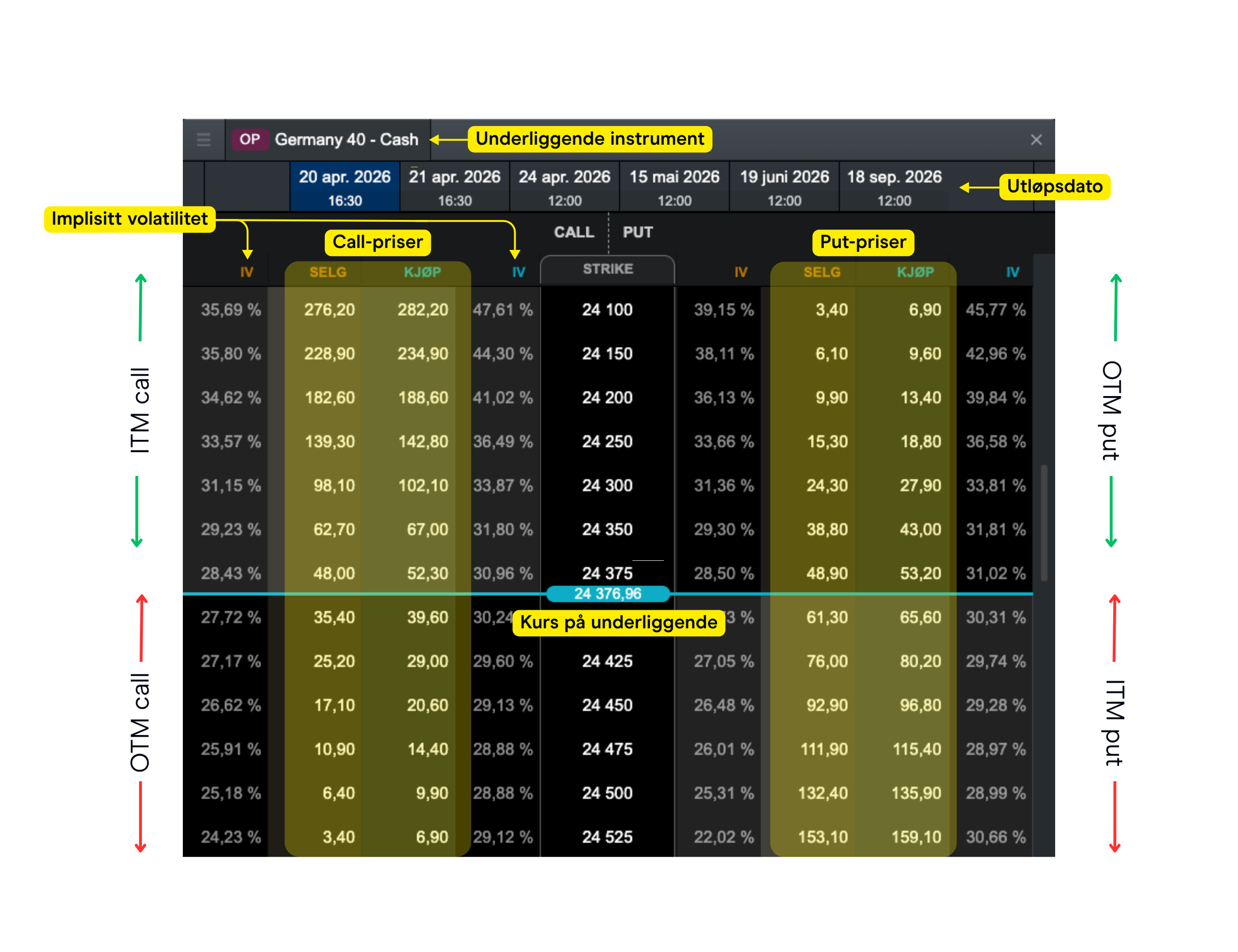1238x952 pixels.
Task: Select strike 24 375
Action: coord(607,573)
